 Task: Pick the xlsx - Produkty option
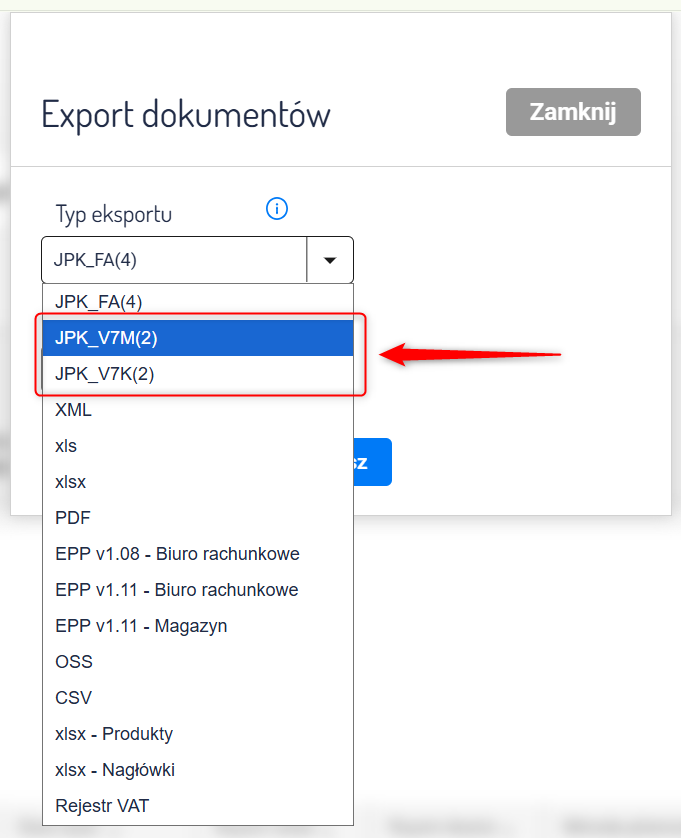[197, 734]
